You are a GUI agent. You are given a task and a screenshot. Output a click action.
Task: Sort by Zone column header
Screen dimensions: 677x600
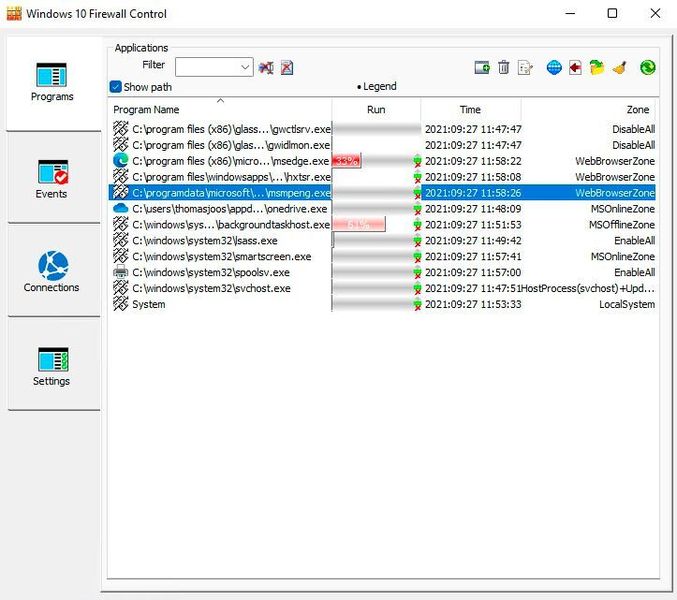click(588, 109)
